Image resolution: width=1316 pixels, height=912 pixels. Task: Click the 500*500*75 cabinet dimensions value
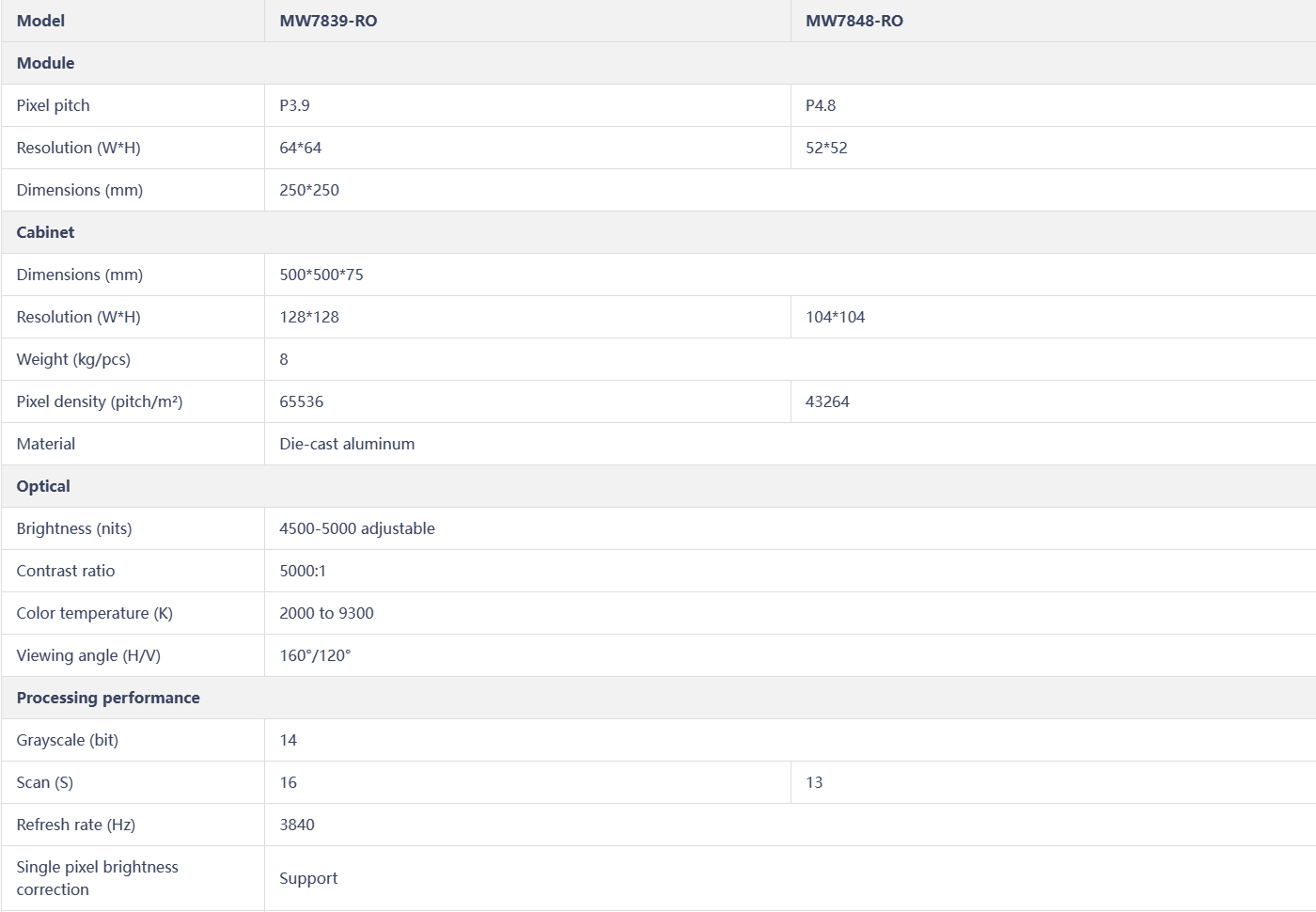(x=321, y=275)
